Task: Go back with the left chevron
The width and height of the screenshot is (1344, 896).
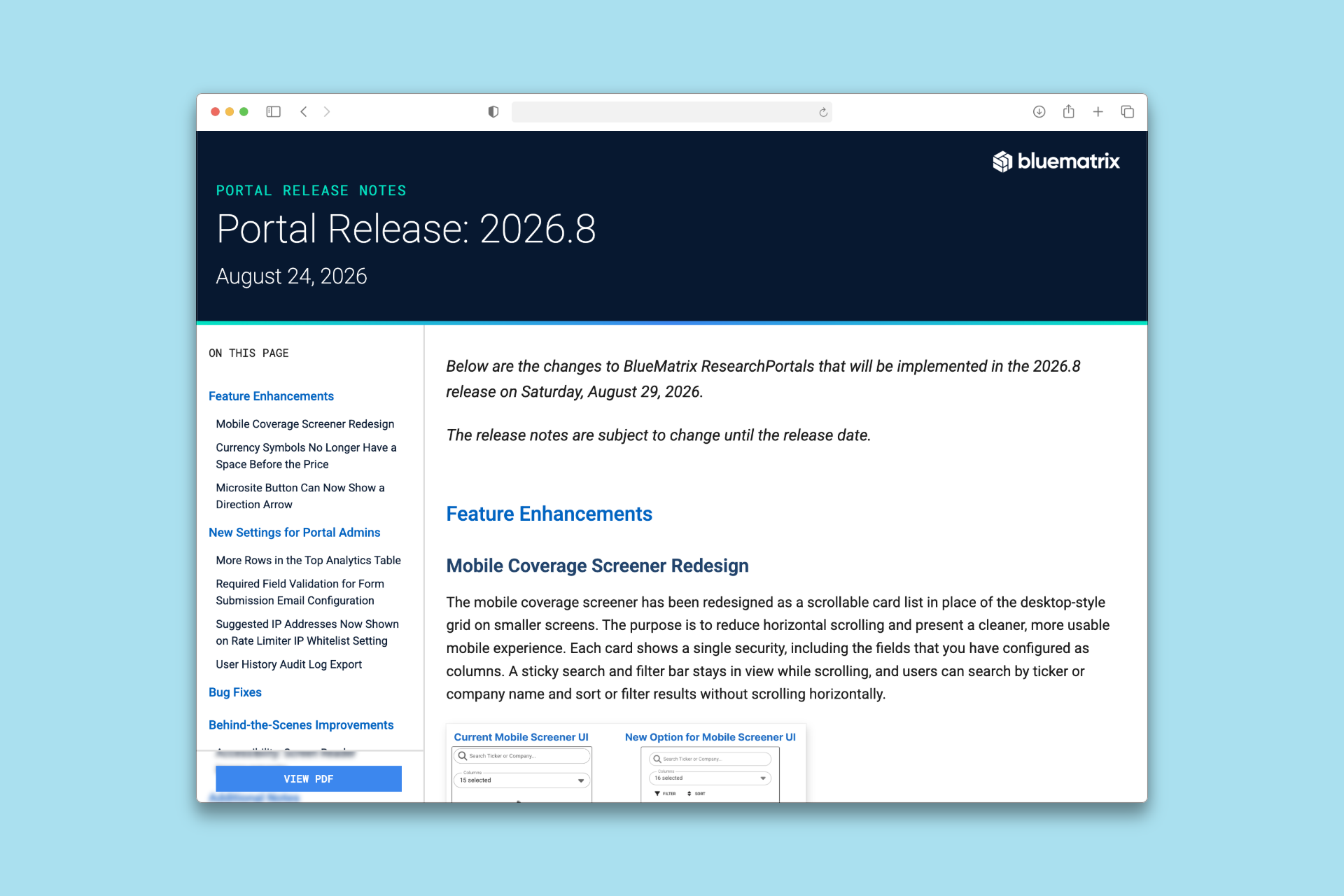Action: [x=304, y=112]
